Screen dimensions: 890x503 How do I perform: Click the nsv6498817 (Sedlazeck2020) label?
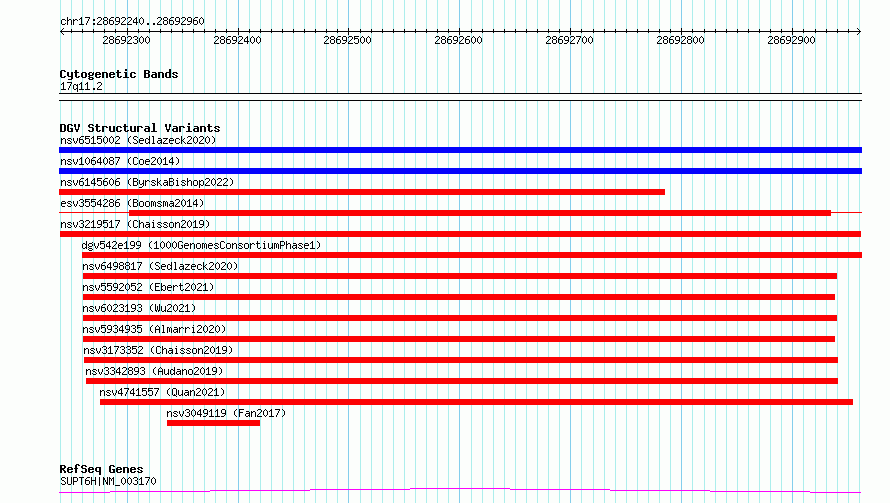coord(160,266)
